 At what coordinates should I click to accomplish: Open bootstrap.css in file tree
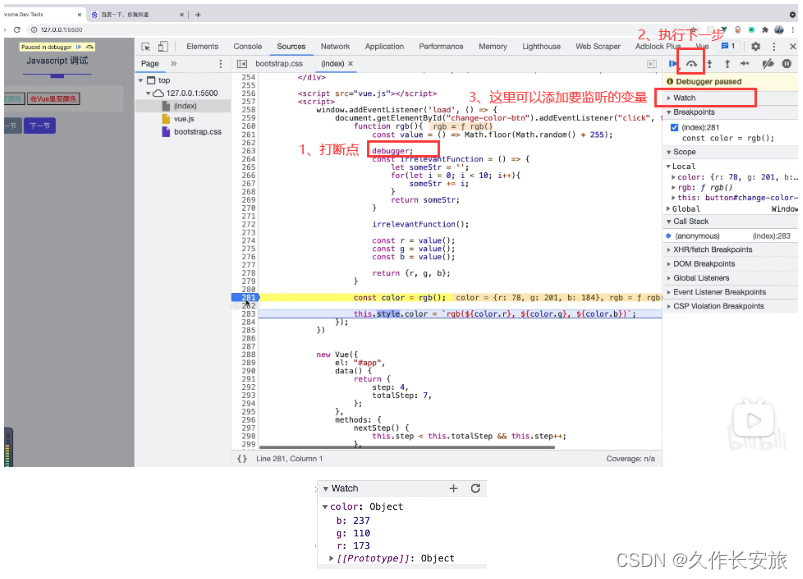197,132
